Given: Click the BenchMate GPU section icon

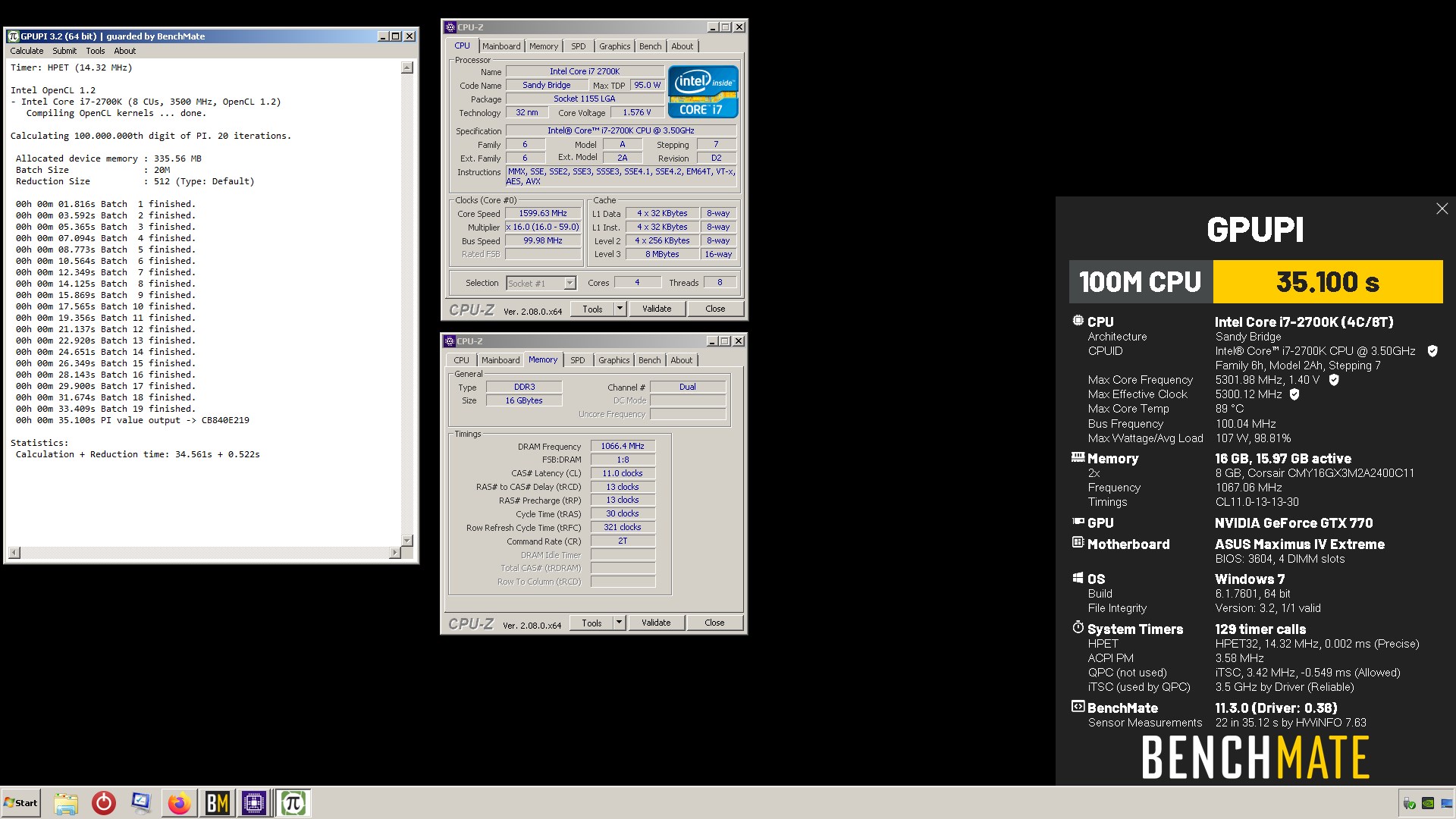Looking at the screenshot, I should [x=1078, y=522].
